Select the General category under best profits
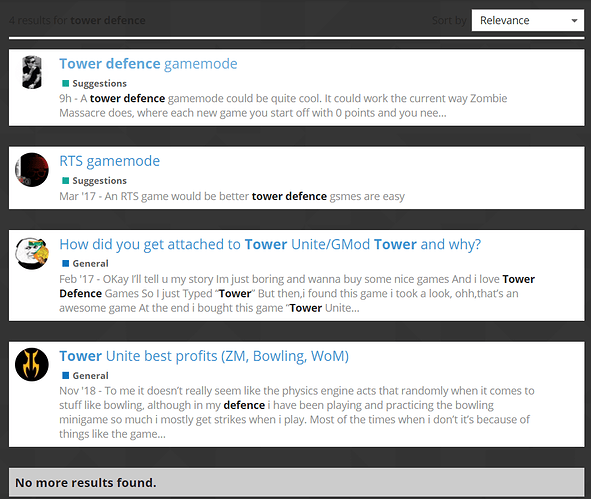 [x=85, y=375]
